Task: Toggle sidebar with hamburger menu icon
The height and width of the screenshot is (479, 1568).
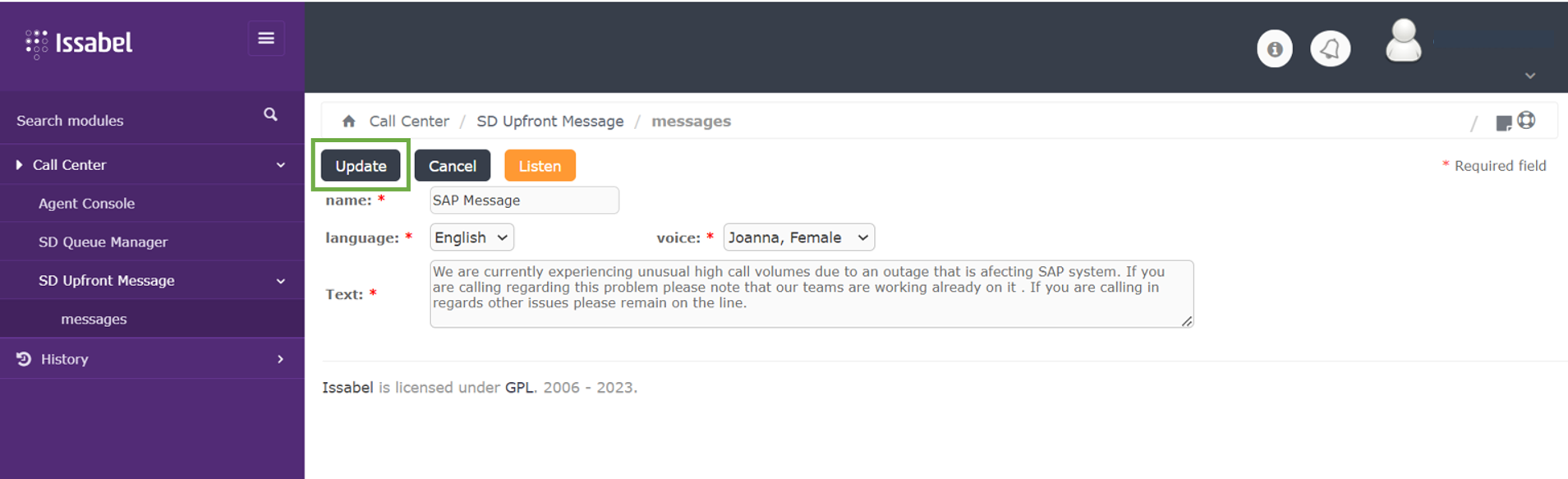Action: (266, 39)
